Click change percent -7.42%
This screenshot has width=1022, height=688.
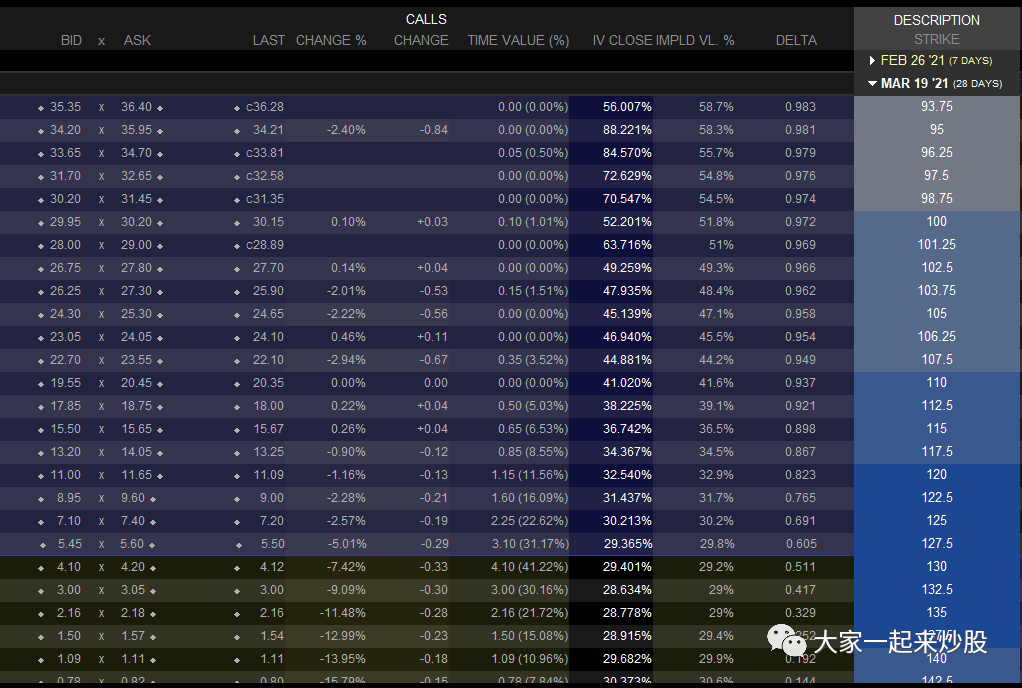[346, 567]
